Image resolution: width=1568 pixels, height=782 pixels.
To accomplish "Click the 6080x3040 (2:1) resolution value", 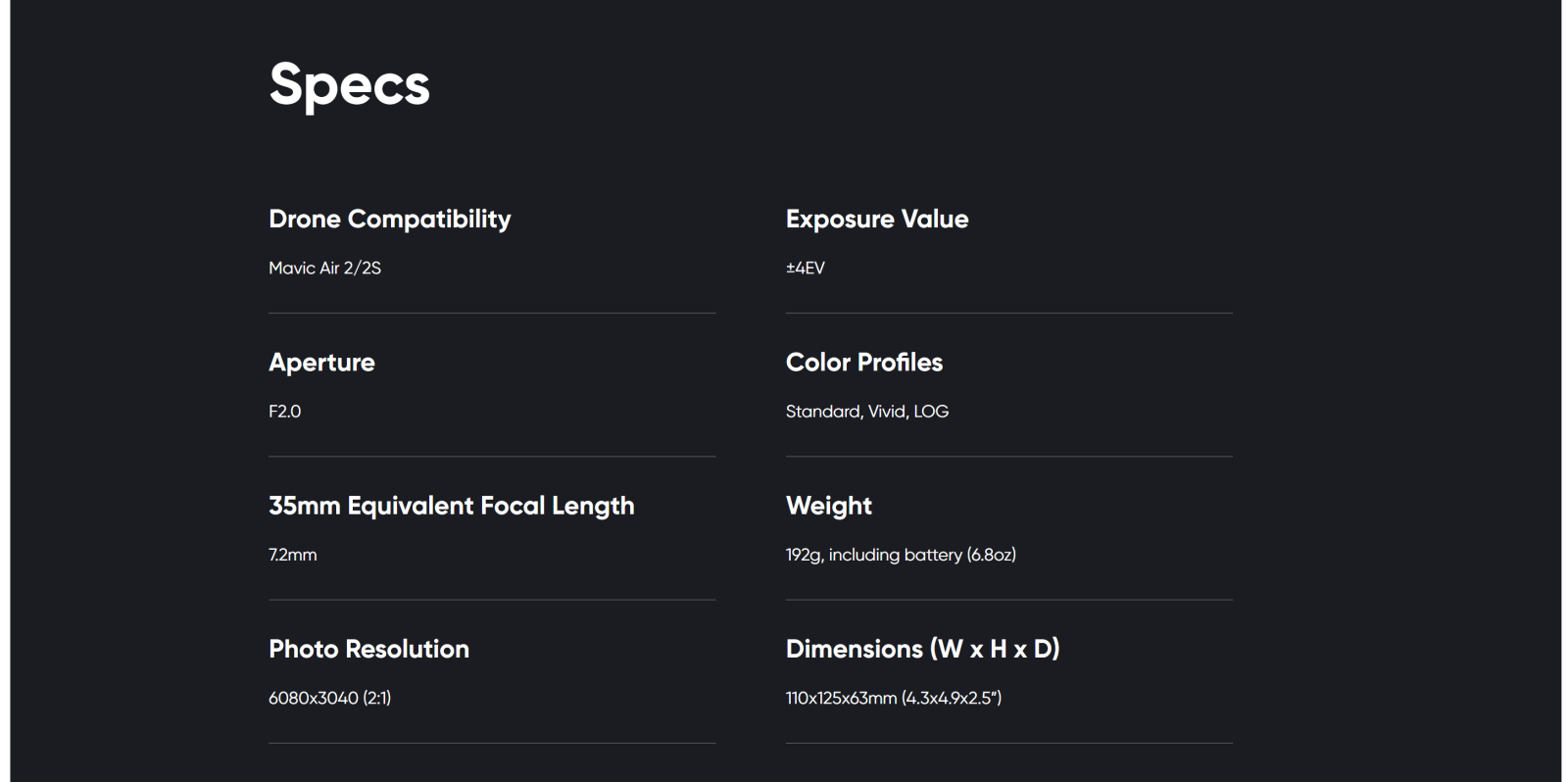I will [x=330, y=698].
